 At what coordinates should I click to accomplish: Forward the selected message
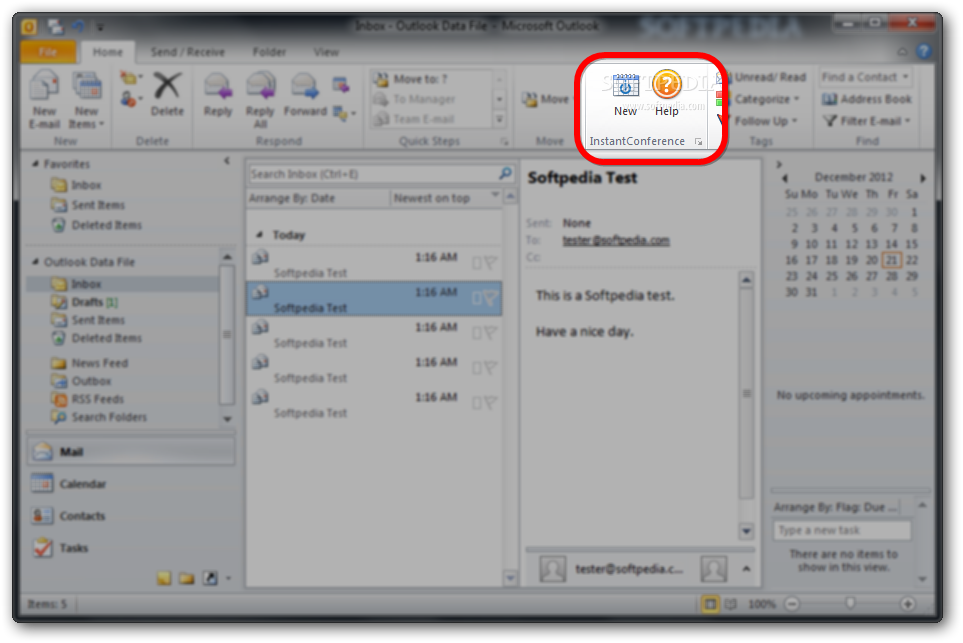[x=305, y=94]
